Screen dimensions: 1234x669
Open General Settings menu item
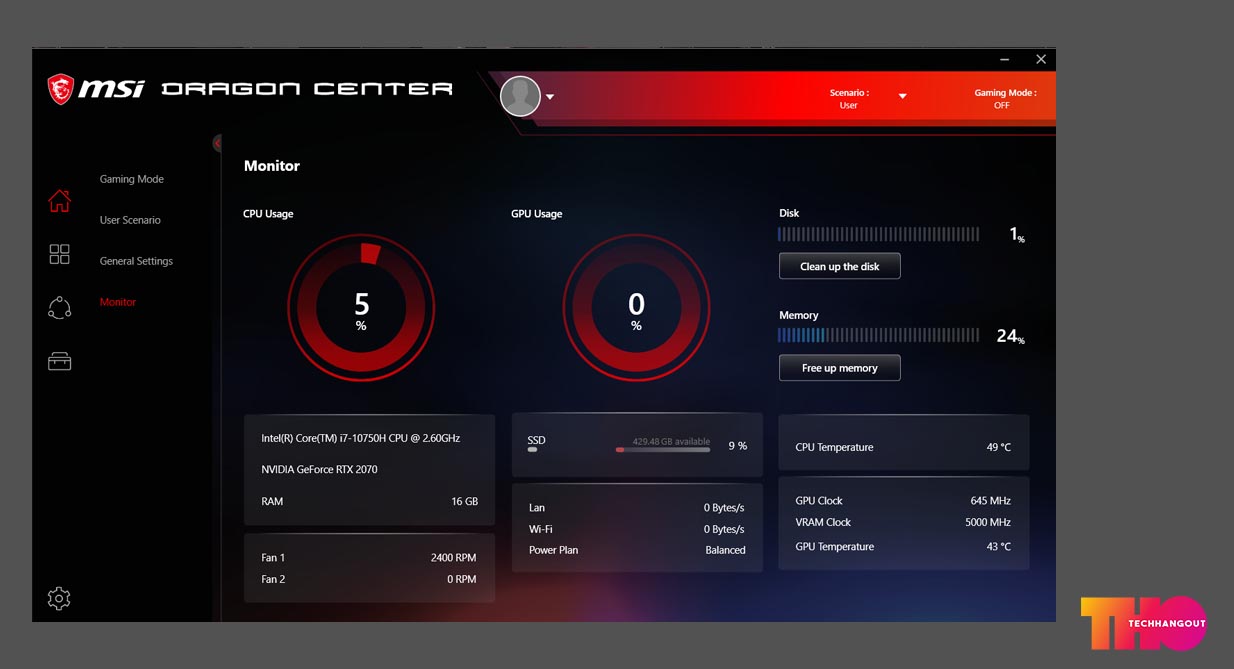pos(136,261)
